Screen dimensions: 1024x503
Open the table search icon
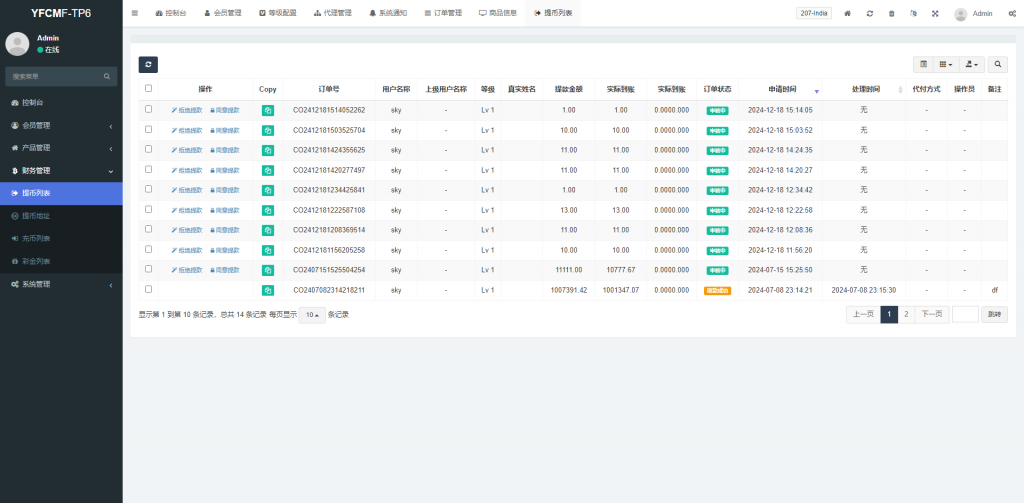[998, 64]
